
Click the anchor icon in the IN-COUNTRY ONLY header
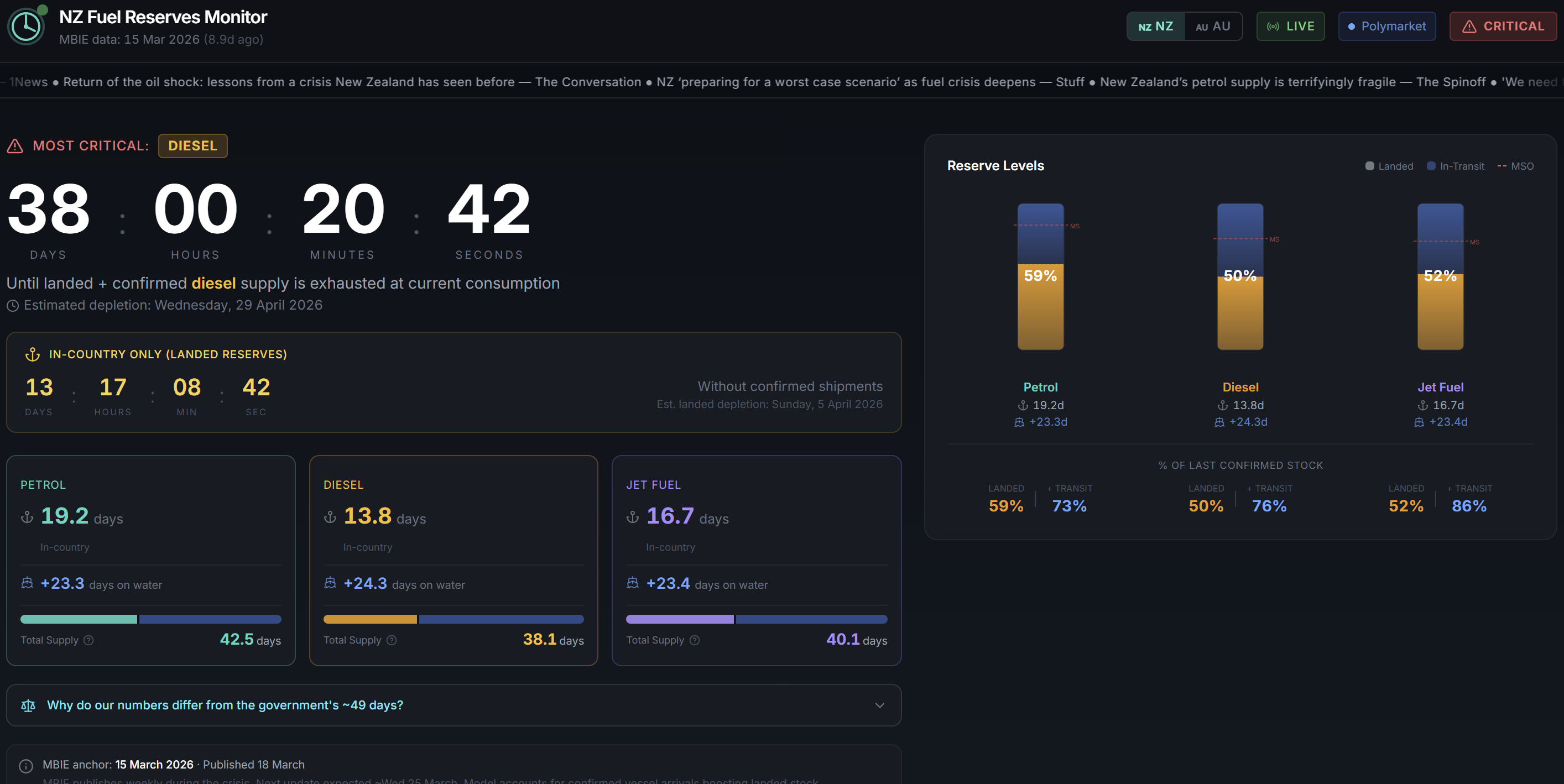(x=33, y=354)
